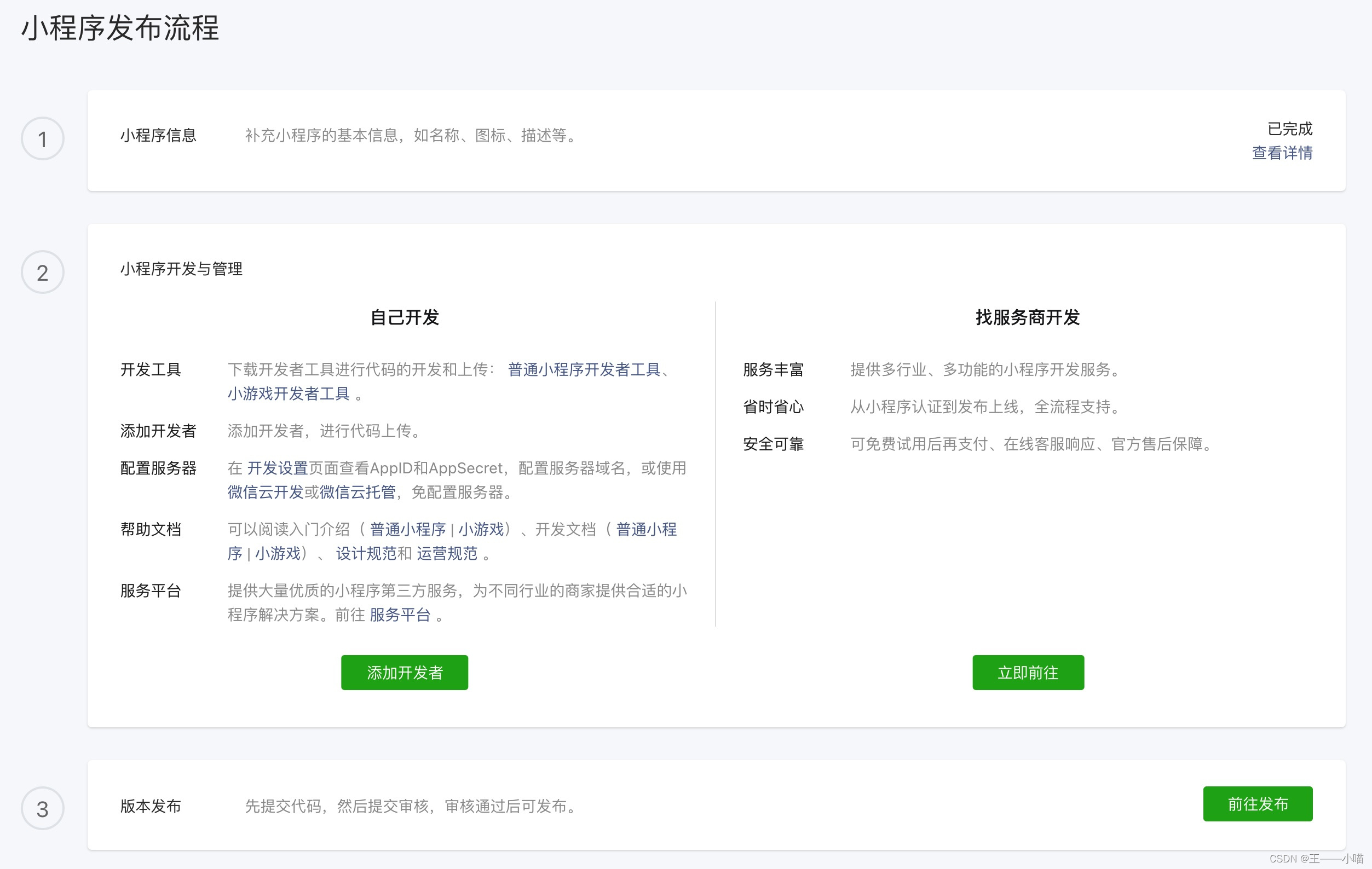Open 普通小程序开发者工具 download link
Viewport: 1372px width, 869px height.
[x=584, y=369]
